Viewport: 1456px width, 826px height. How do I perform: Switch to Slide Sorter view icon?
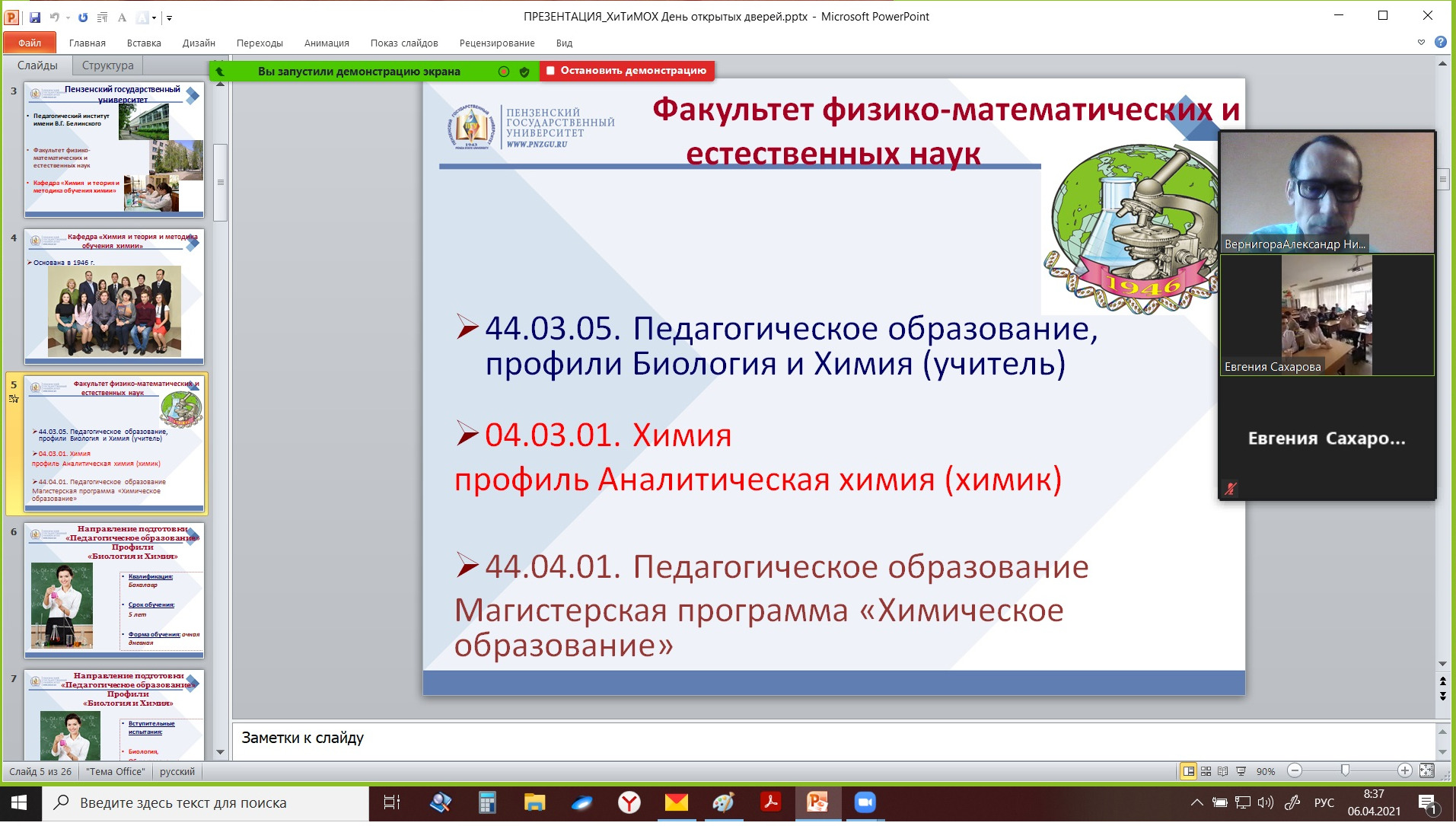pos(1206,771)
